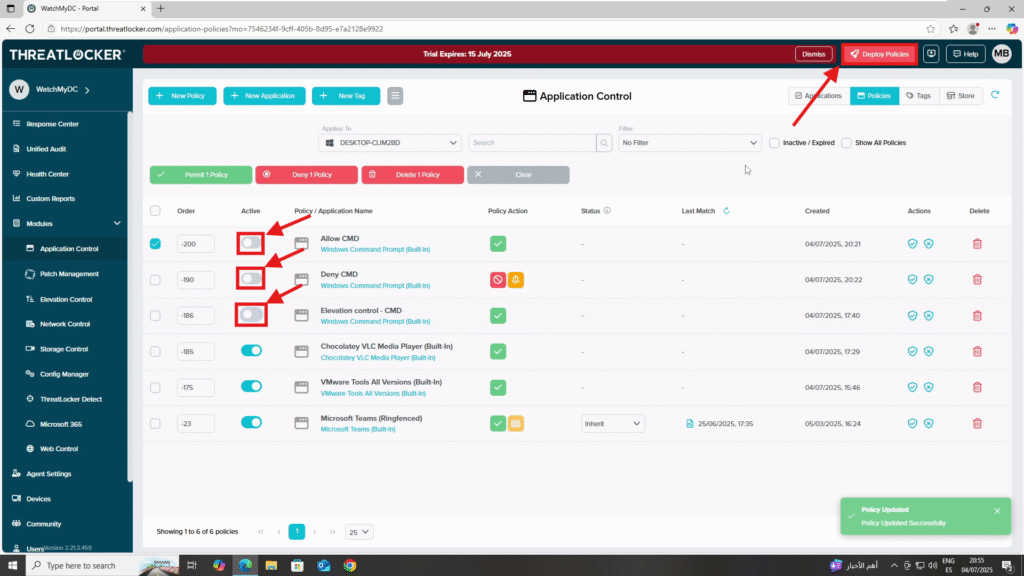Open Microsoft Edge from the taskbar

pyautogui.click(x=245, y=566)
